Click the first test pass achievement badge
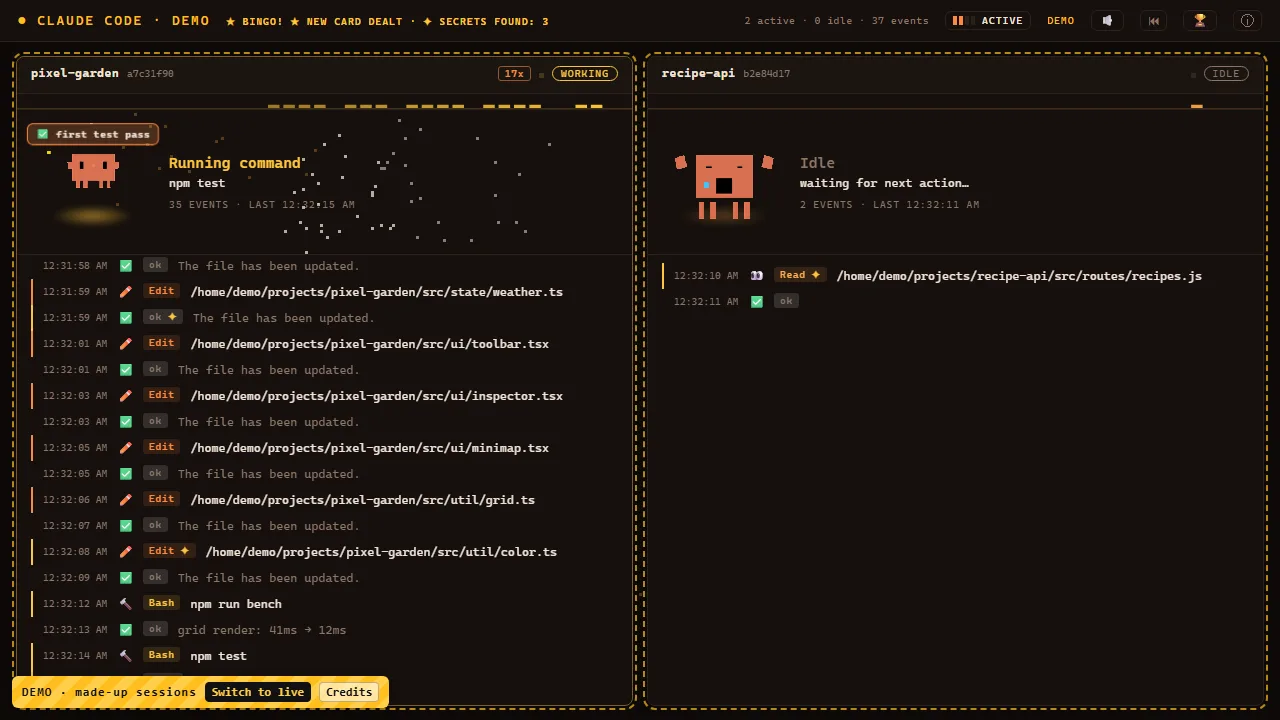 pos(93,134)
